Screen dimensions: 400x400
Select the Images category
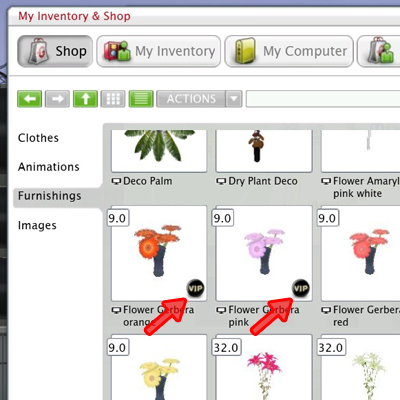click(x=37, y=225)
